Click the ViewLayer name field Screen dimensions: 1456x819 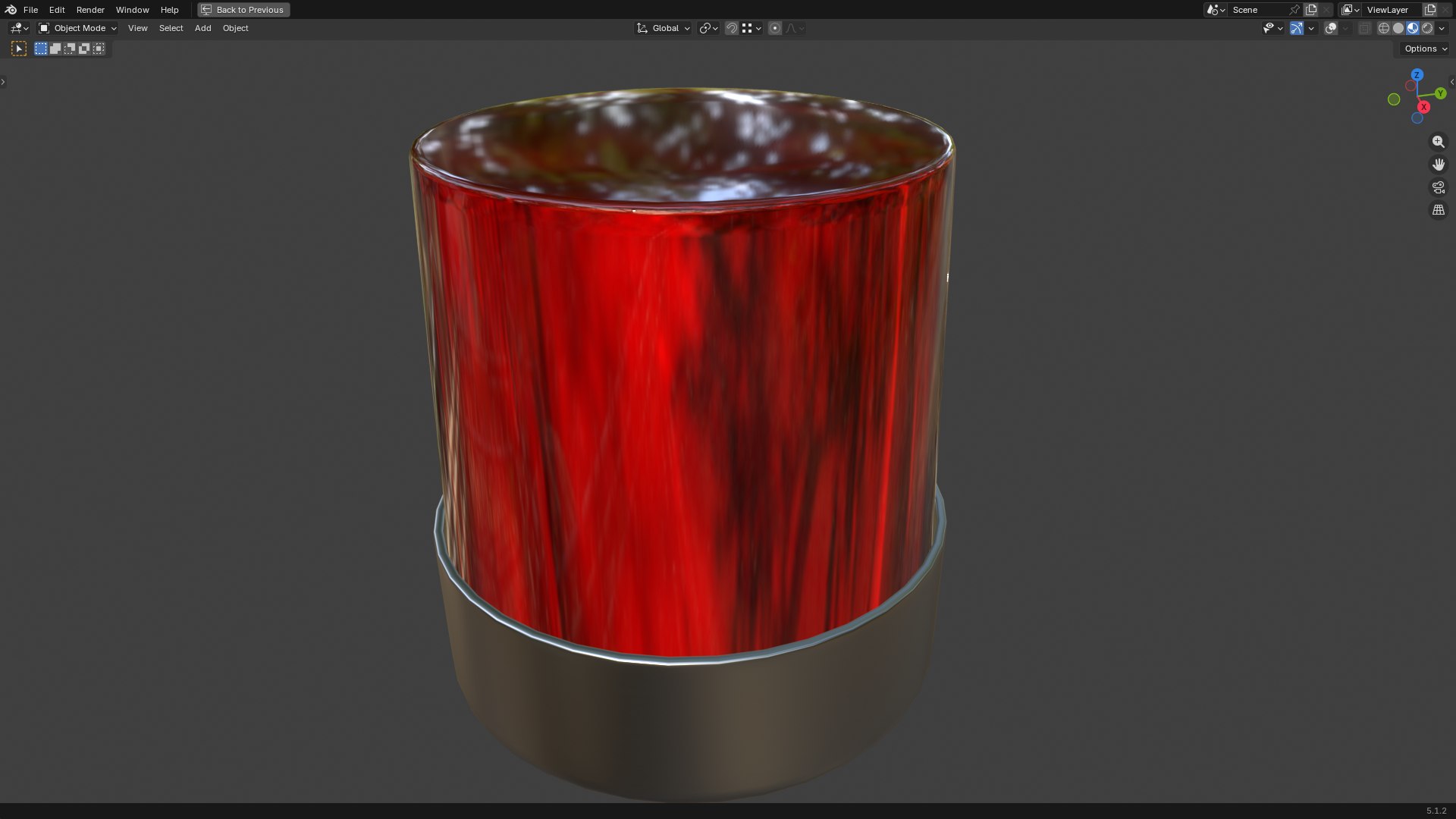(1392, 10)
